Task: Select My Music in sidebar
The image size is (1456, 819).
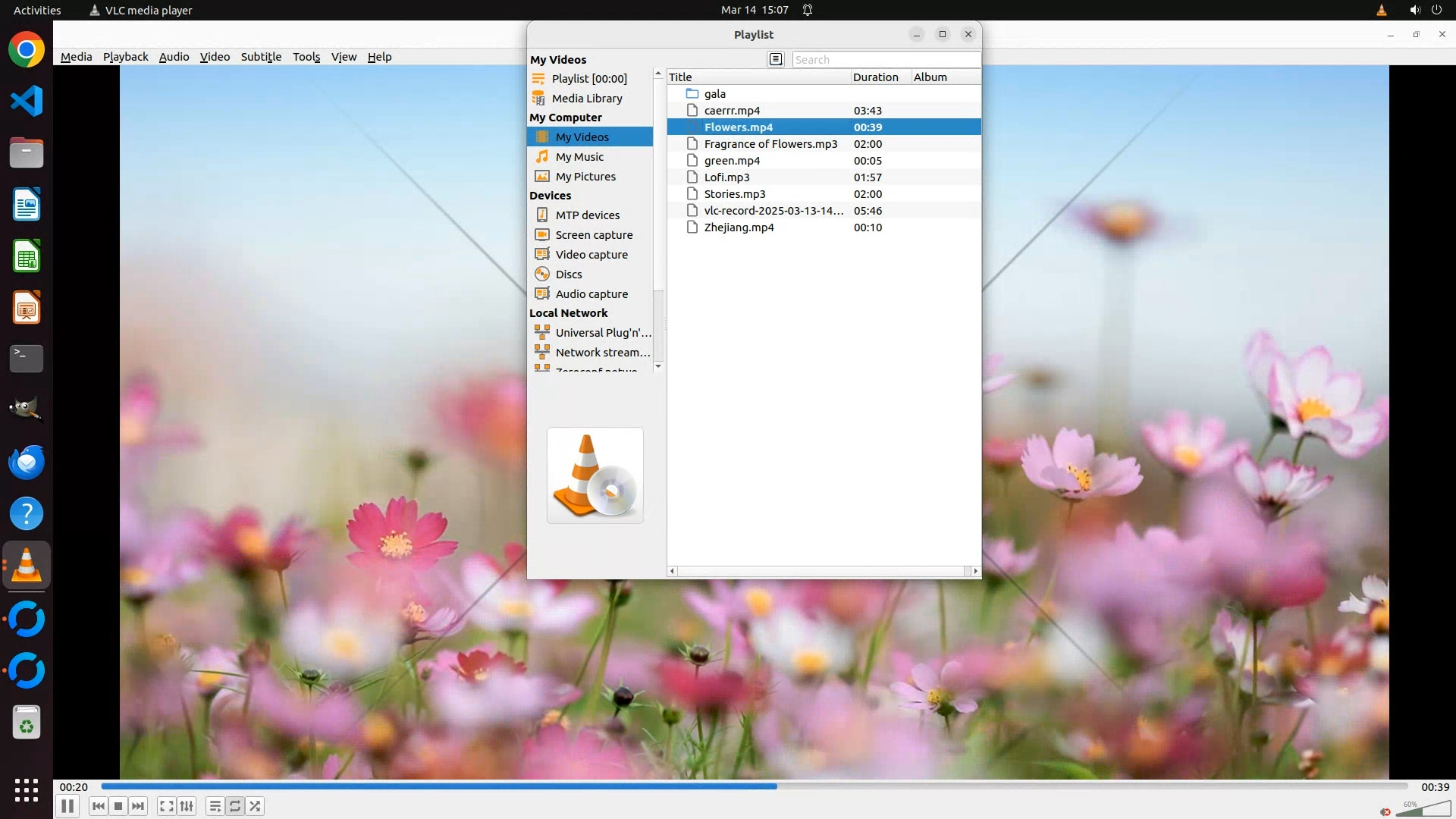Action: tap(579, 157)
